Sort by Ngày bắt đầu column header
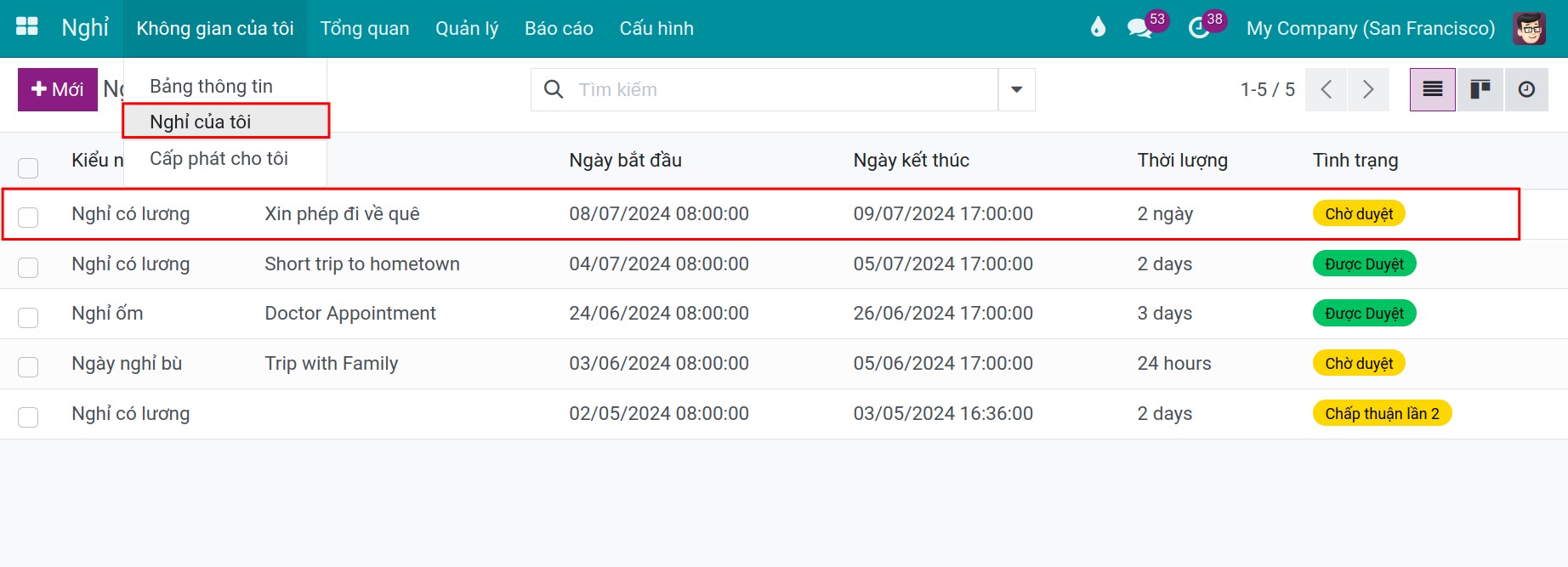This screenshot has width=1568, height=567. coord(625,160)
